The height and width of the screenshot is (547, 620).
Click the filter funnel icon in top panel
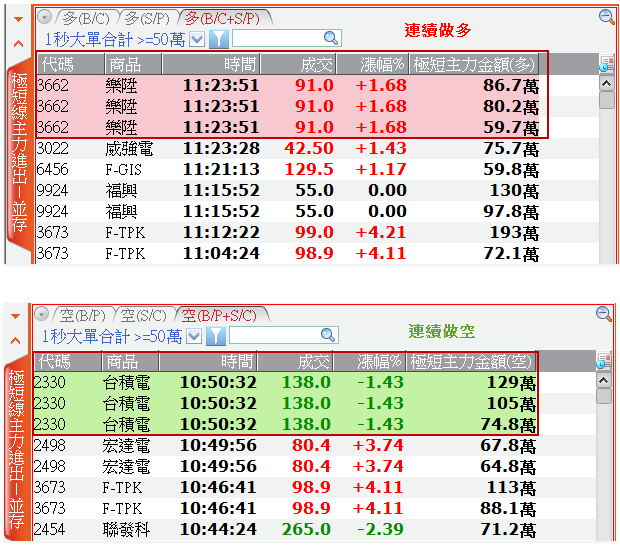tap(218, 38)
